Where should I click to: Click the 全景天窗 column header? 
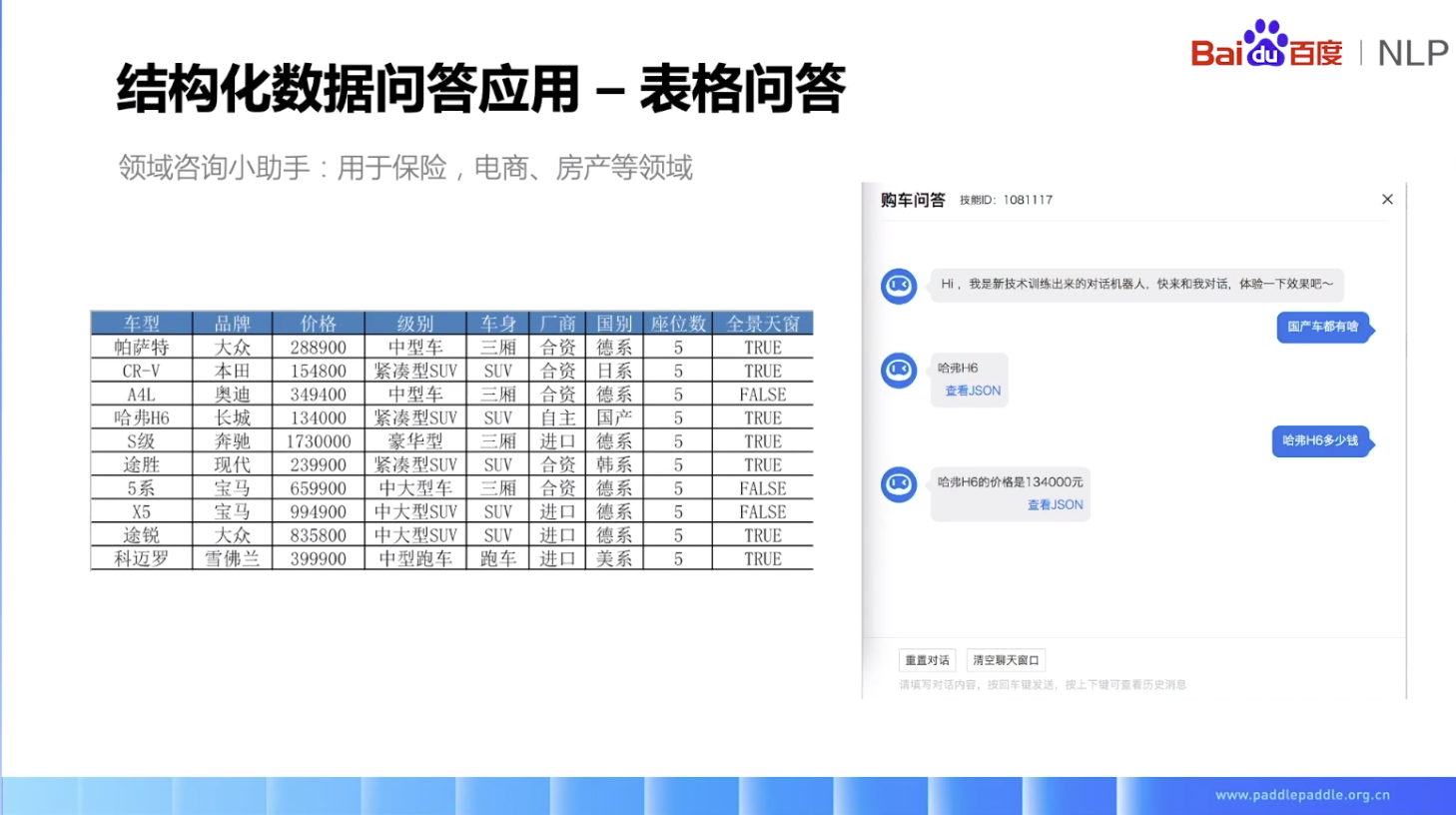(x=763, y=323)
